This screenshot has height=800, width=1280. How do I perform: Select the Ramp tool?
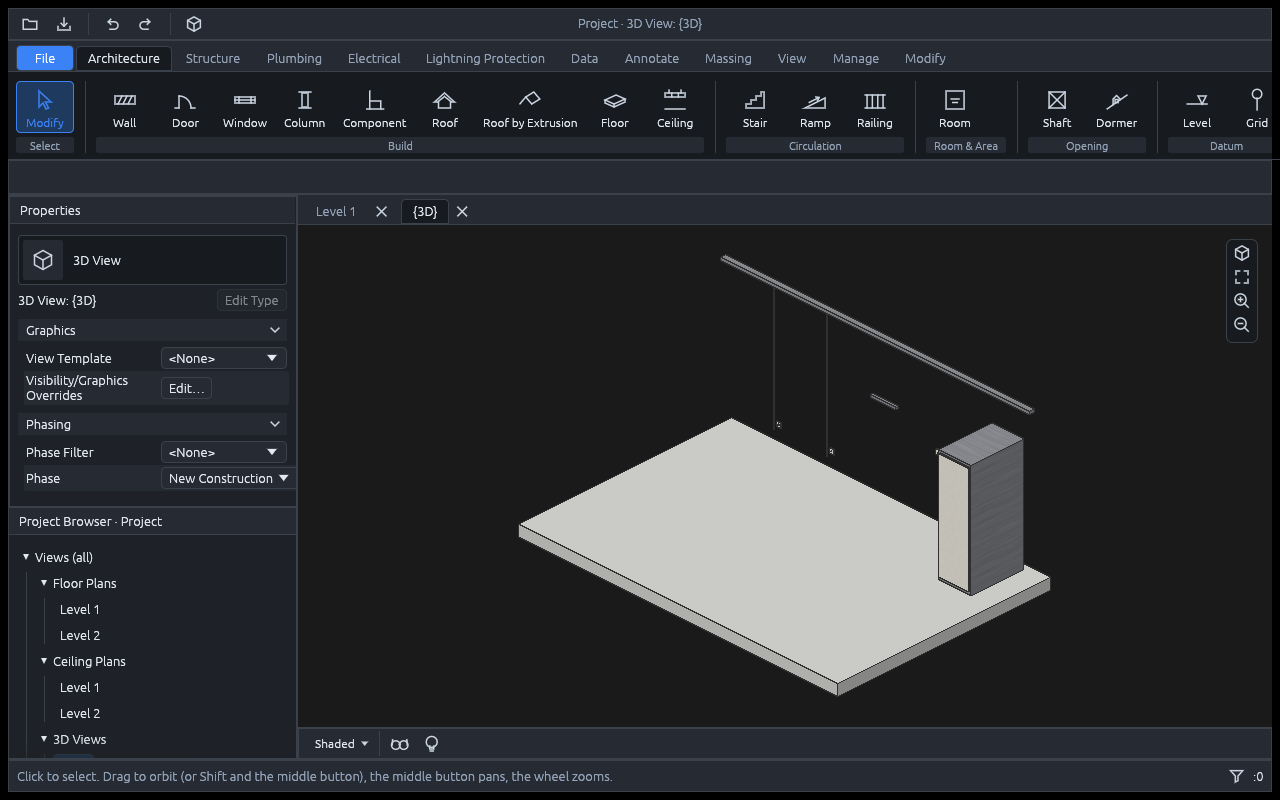coord(815,109)
